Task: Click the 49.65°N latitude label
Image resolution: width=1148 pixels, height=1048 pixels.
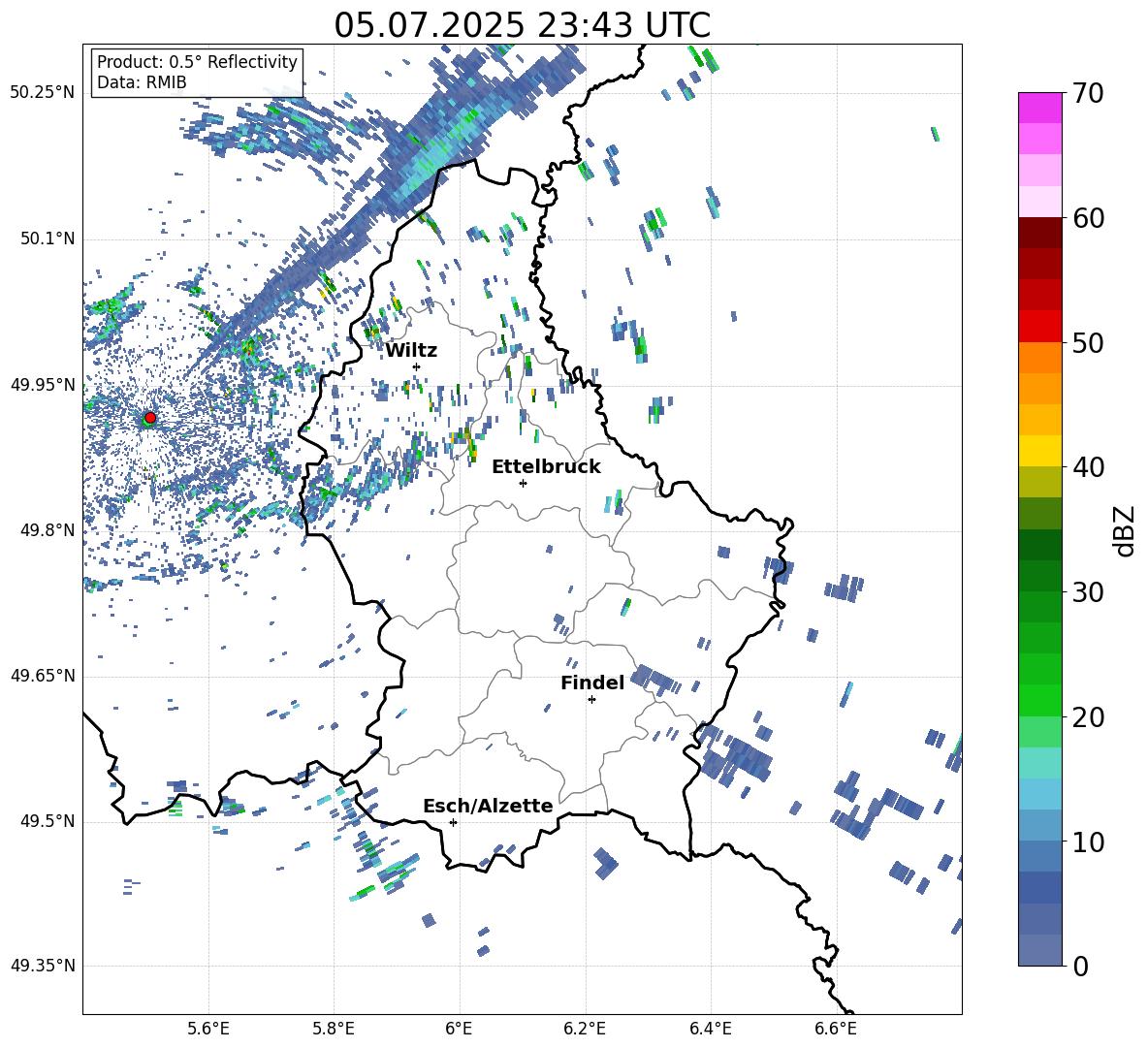Action: [x=43, y=676]
